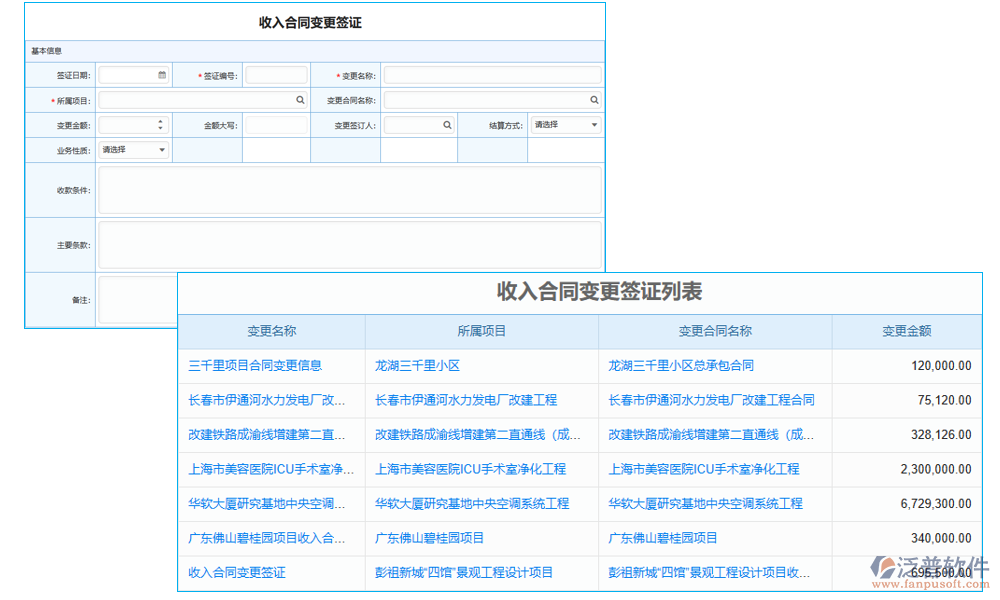Open the 业务性质 请选择 dropdown
Viewport: 1000px width, 600px height.
(x=135, y=149)
